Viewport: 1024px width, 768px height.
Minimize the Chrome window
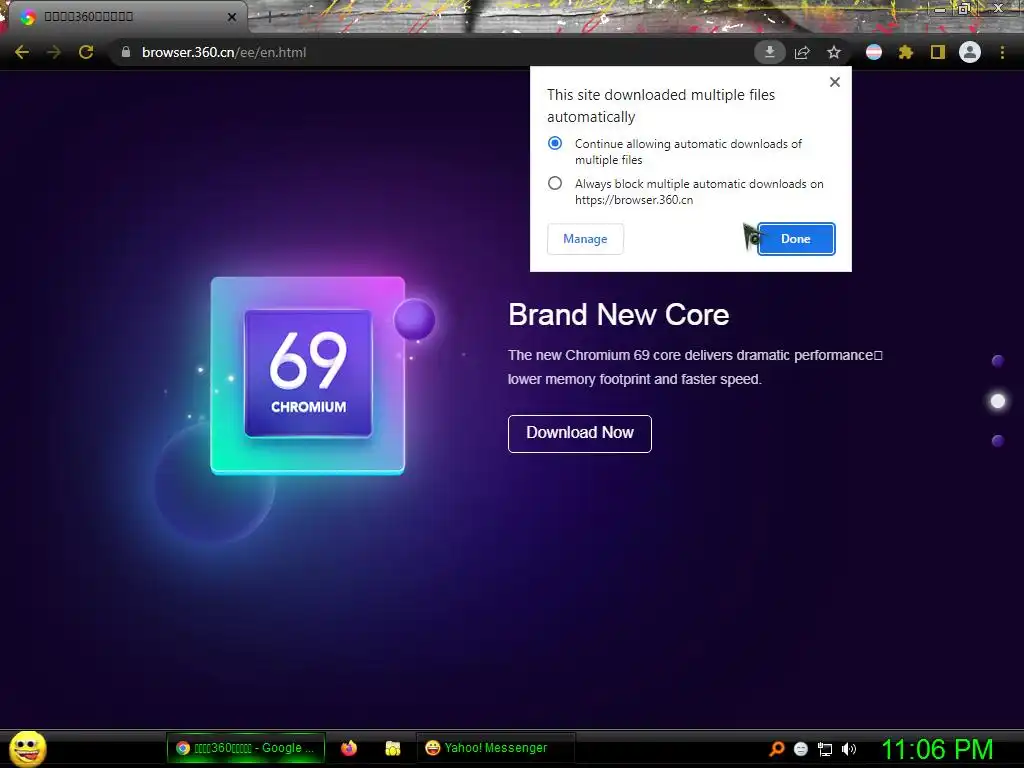pyautogui.click(x=940, y=9)
